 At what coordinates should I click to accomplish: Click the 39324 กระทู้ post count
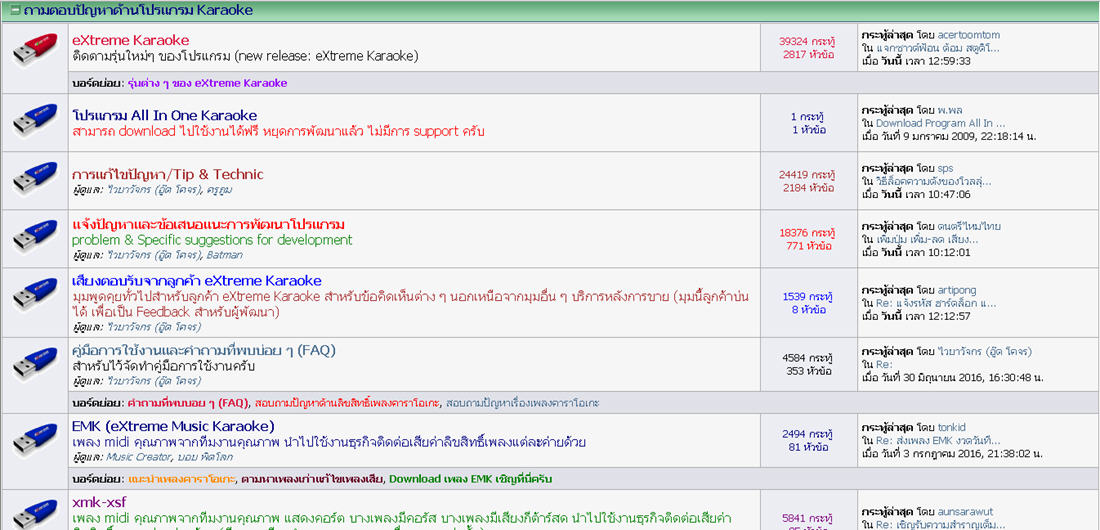[x=807, y=41]
